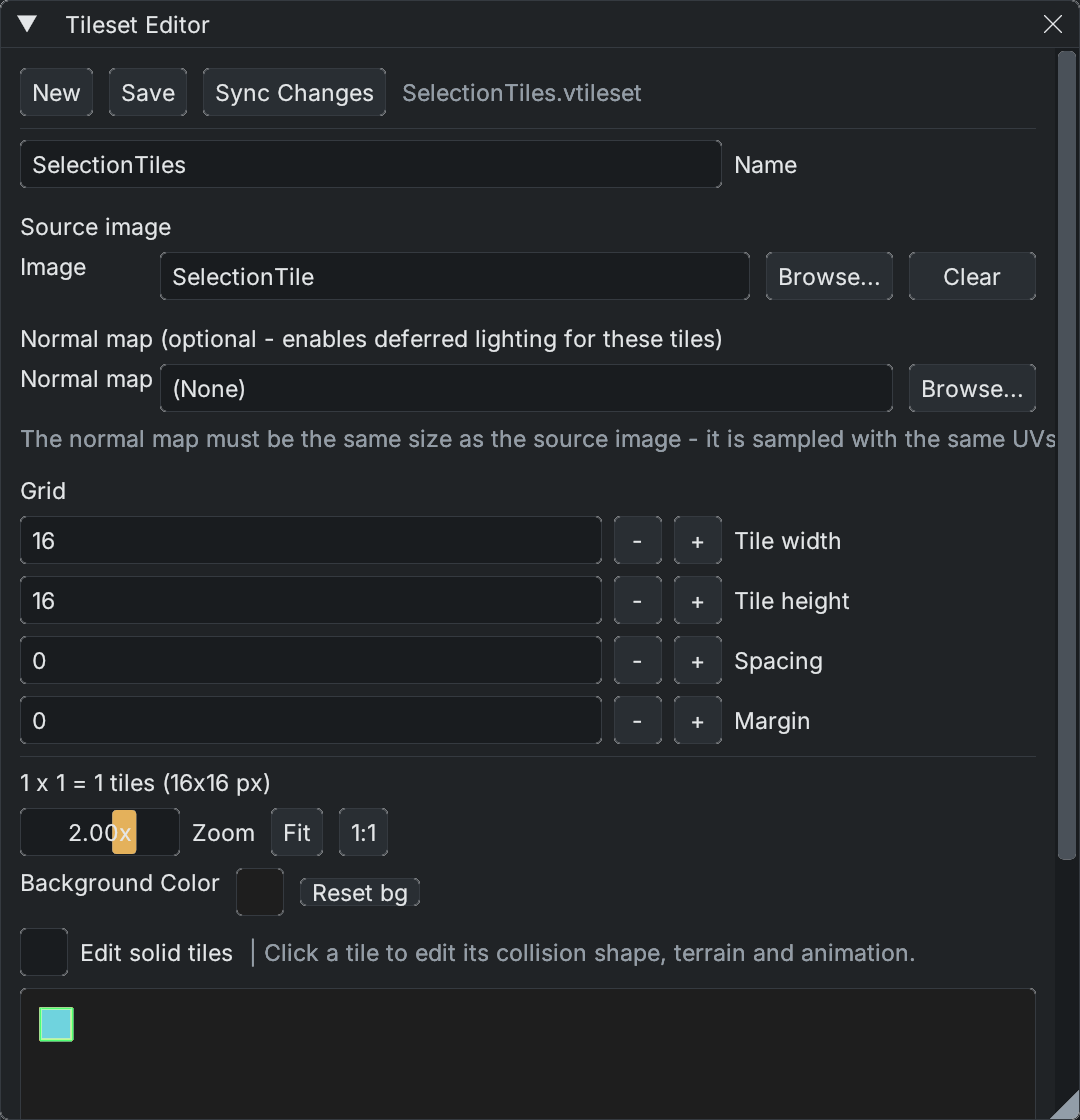The width and height of the screenshot is (1080, 1120).
Task: Click the SelectionTile source image field
Action: point(454,276)
